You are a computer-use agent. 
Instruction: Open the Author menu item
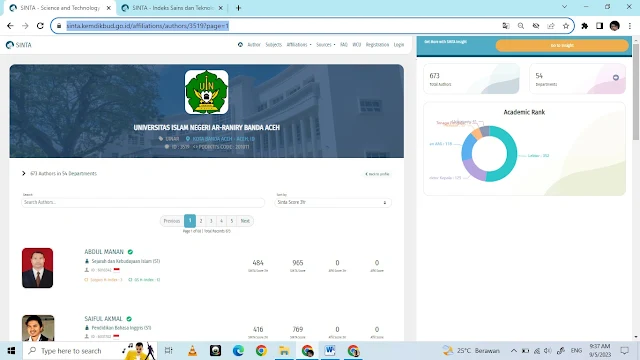(253, 44)
